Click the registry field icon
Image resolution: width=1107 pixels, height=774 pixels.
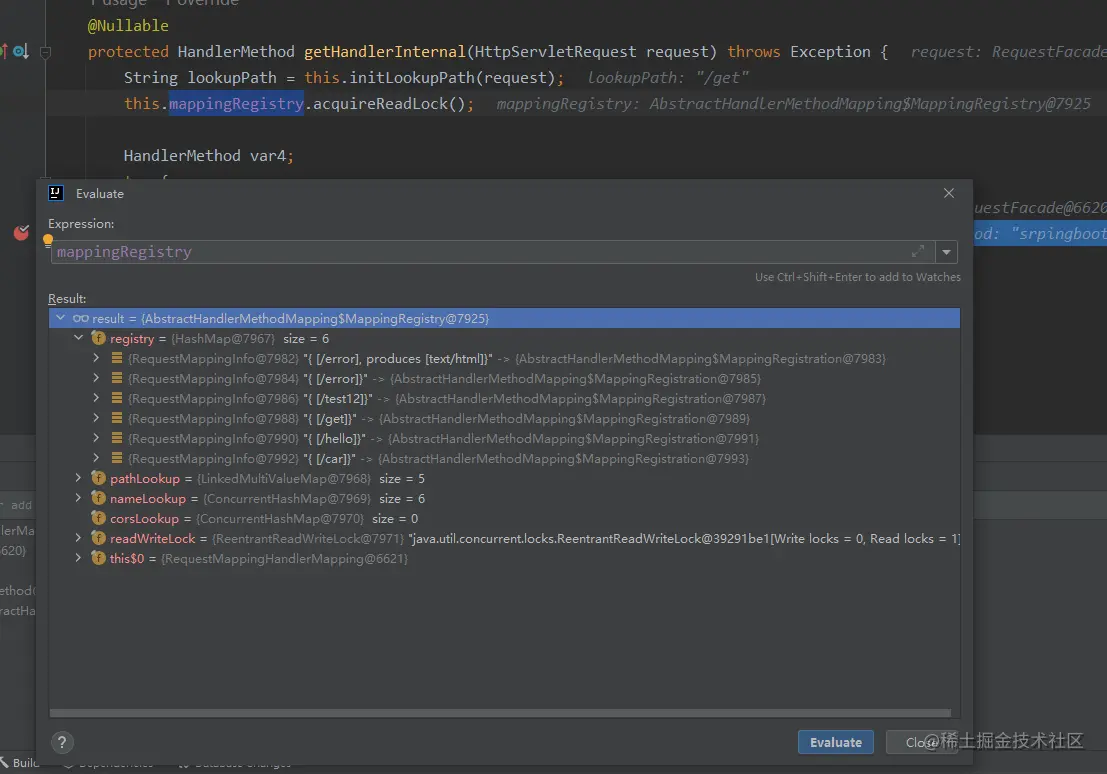[x=99, y=338]
